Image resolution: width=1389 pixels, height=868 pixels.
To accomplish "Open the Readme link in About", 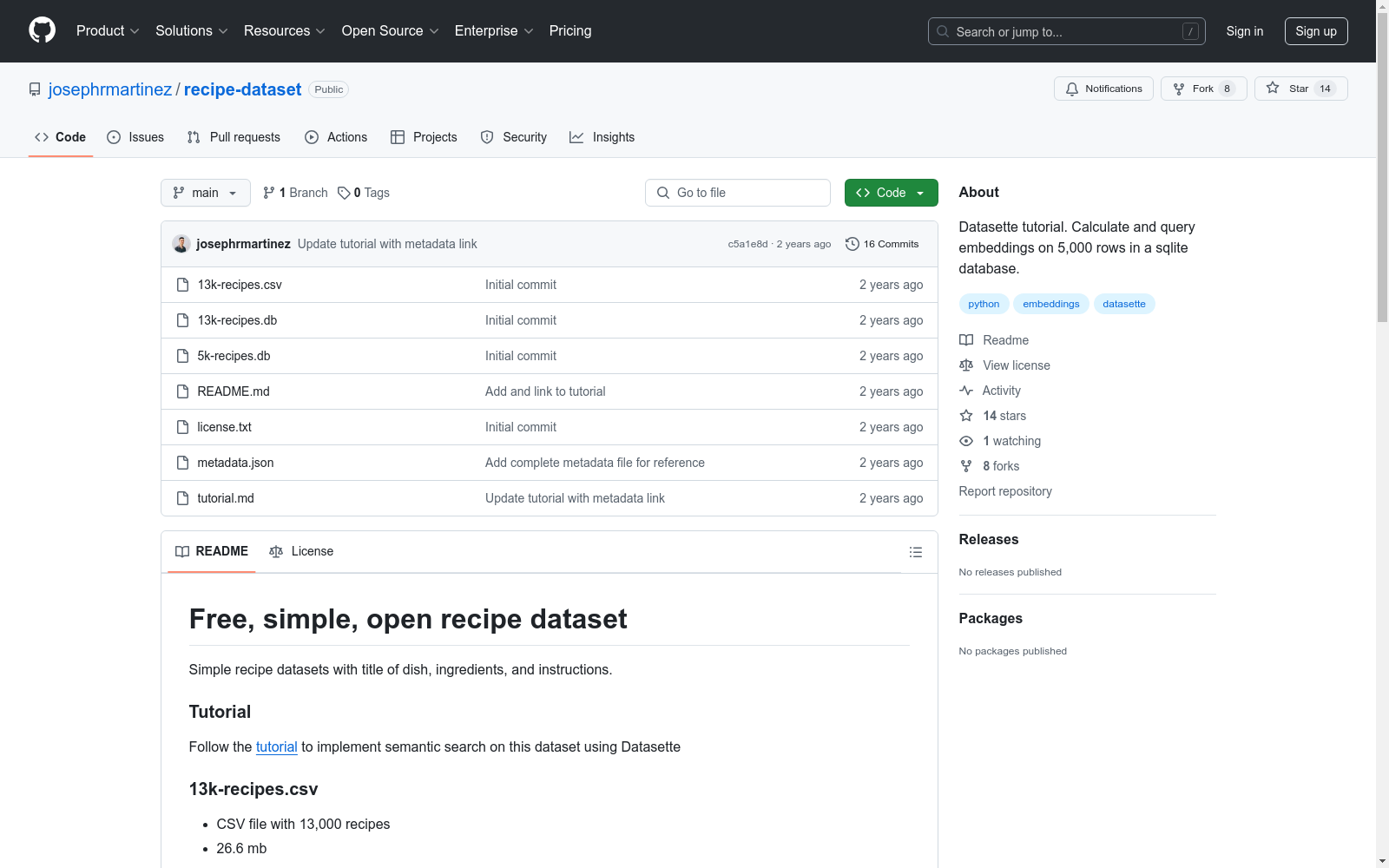I will click(994, 340).
